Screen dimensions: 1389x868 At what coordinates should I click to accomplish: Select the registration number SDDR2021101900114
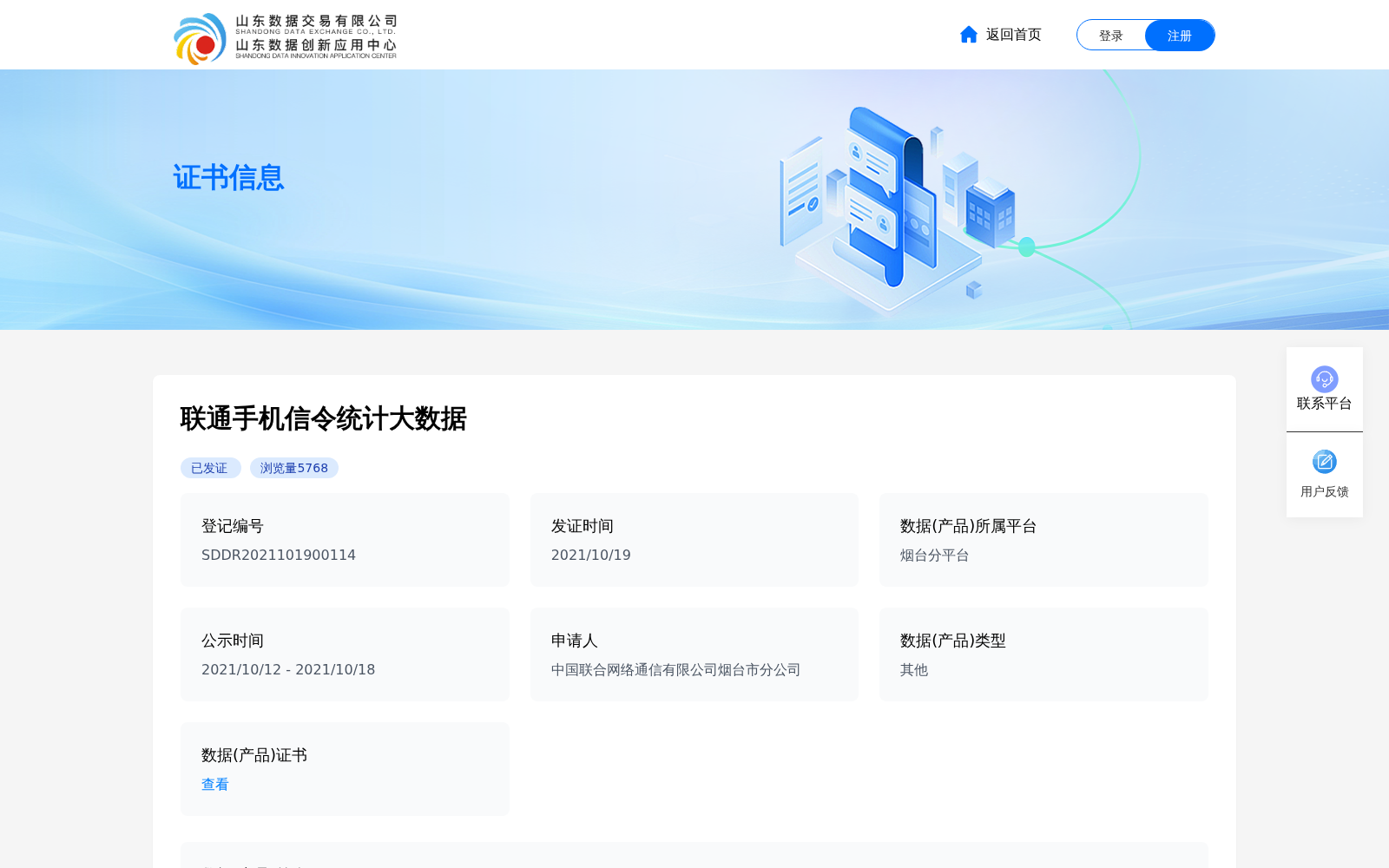point(279,556)
